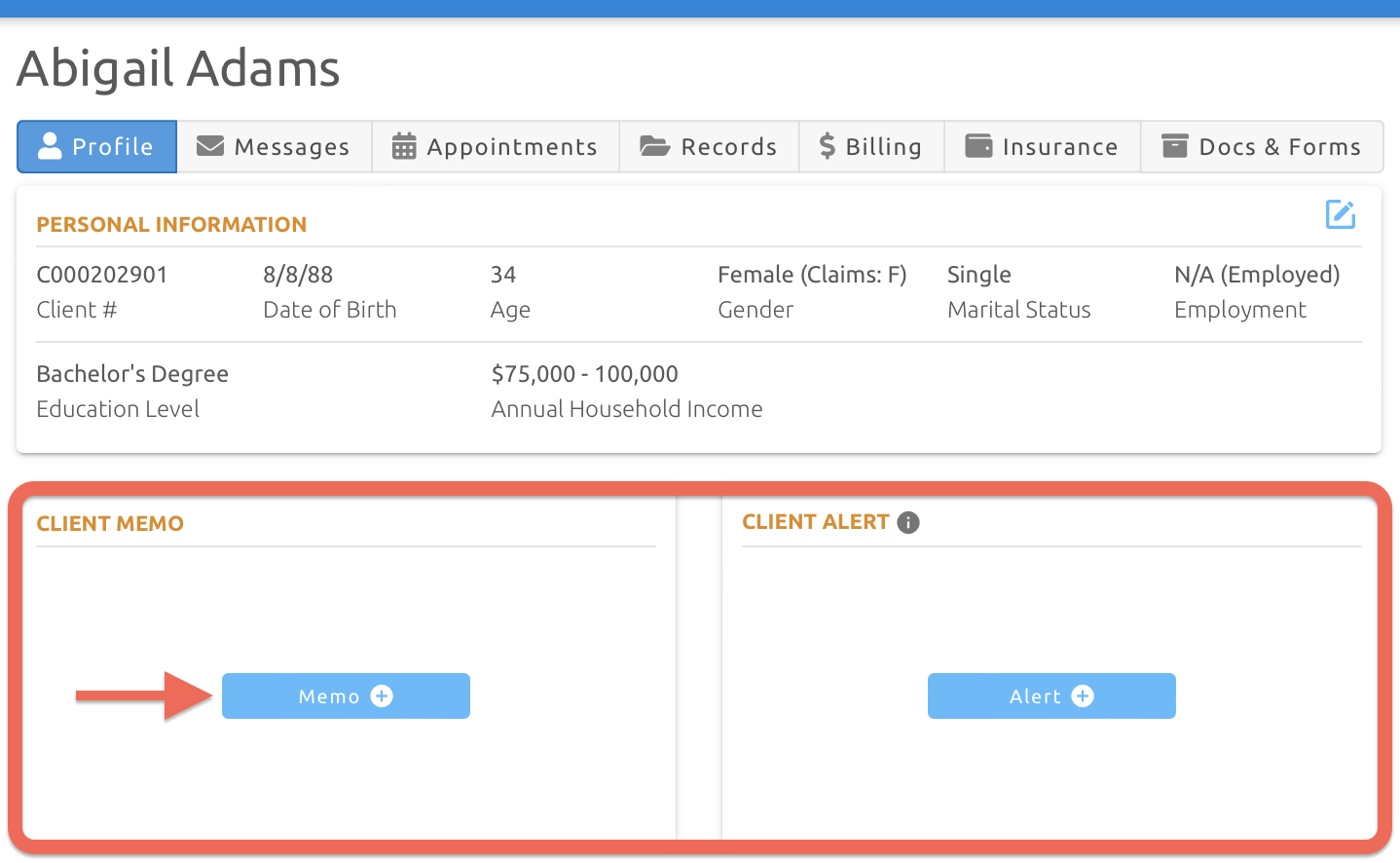This screenshot has width=1400, height=863.
Task: Switch to the Messages tab
Action: click(274, 146)
